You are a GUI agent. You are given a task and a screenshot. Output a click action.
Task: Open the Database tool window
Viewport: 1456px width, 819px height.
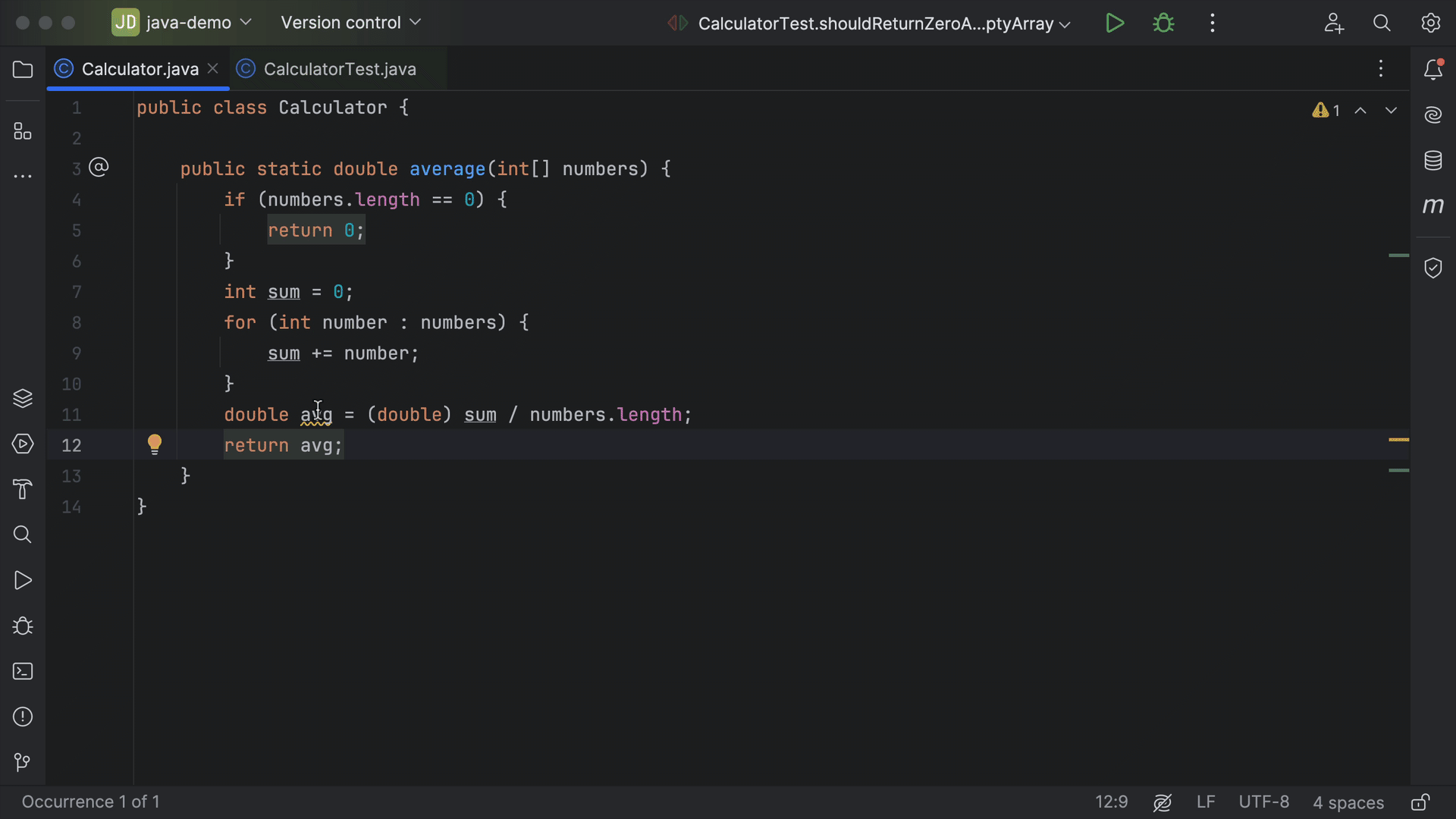[1433, 160]
